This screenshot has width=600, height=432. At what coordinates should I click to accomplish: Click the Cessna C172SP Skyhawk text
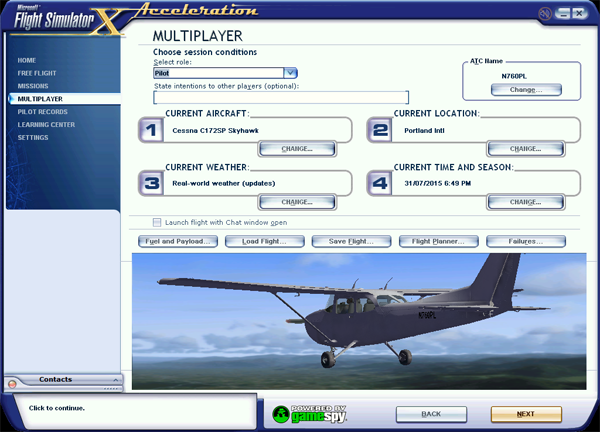(215, 130)
